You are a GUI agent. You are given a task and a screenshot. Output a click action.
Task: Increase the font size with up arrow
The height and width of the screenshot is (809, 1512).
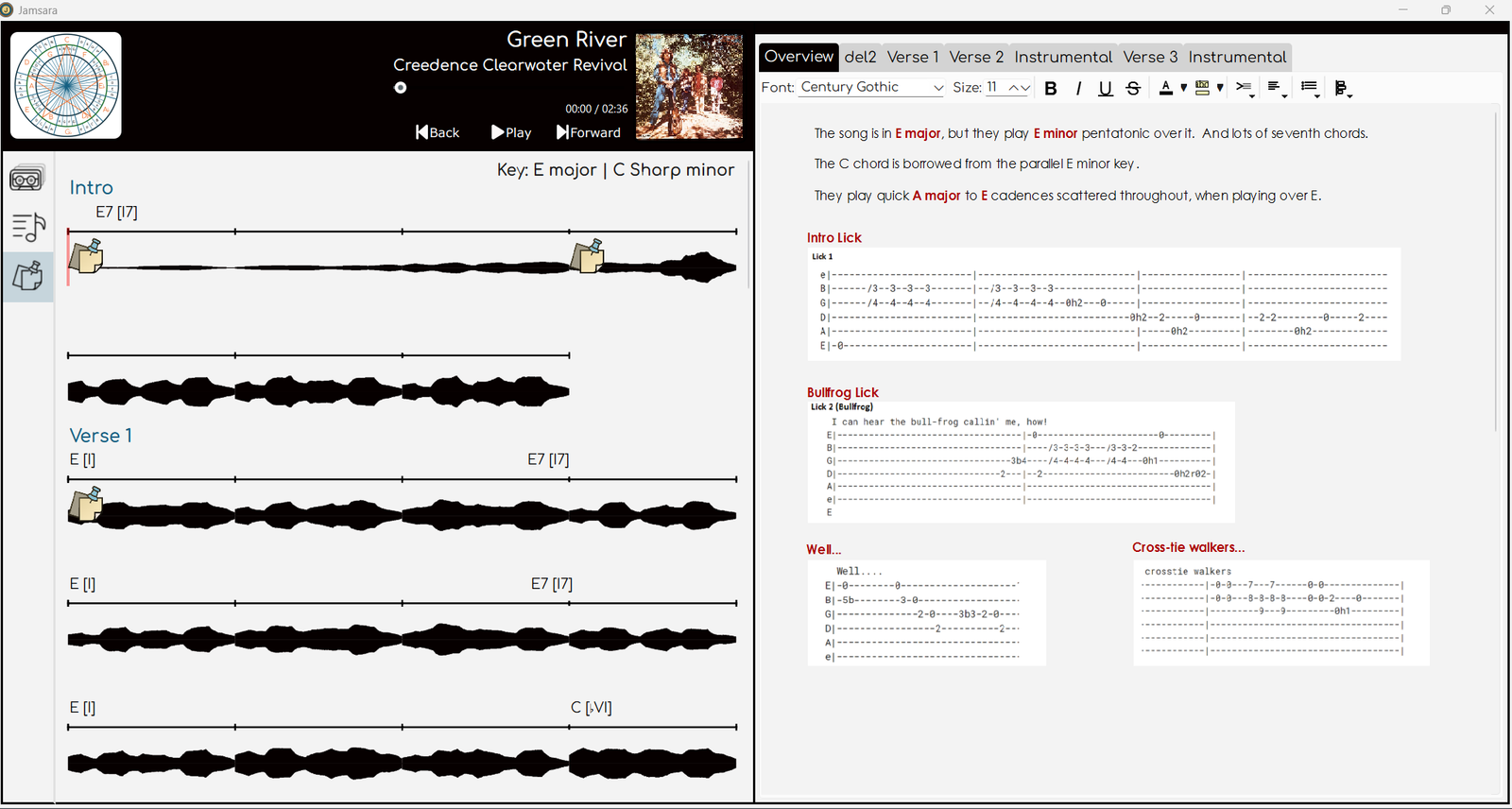[1014, 87]
